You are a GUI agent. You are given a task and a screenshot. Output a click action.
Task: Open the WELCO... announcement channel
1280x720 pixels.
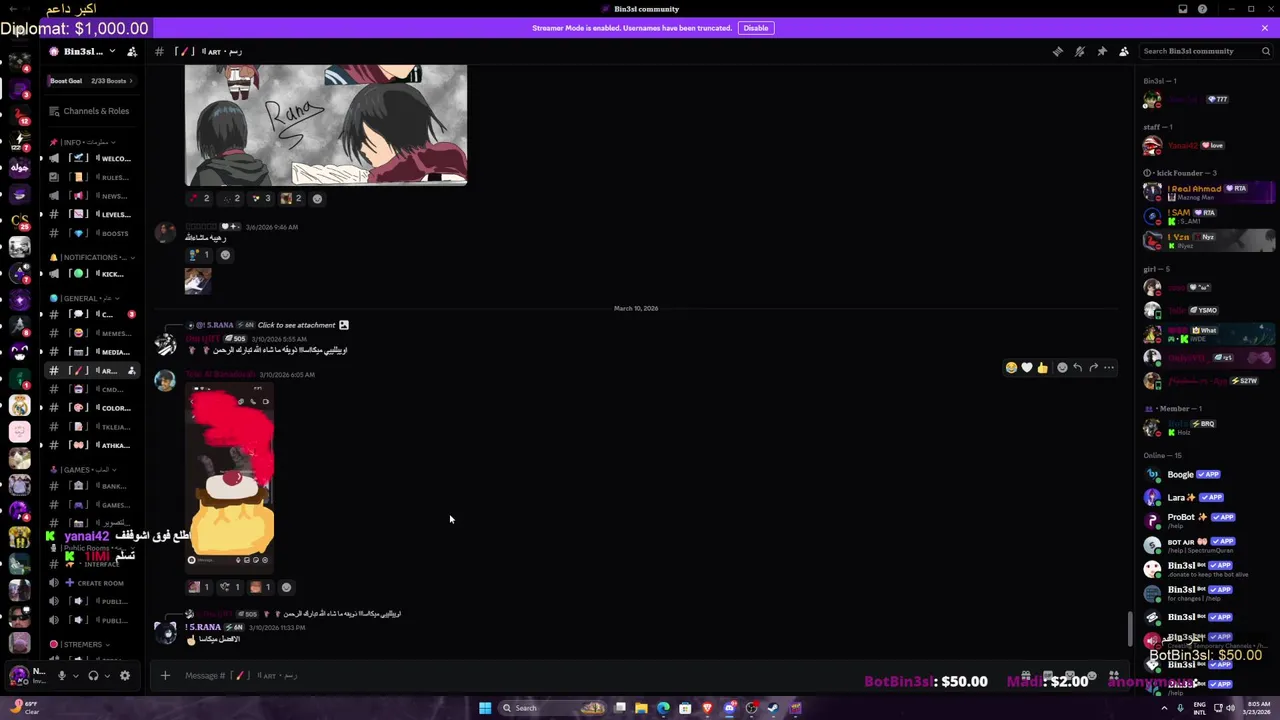92,158
